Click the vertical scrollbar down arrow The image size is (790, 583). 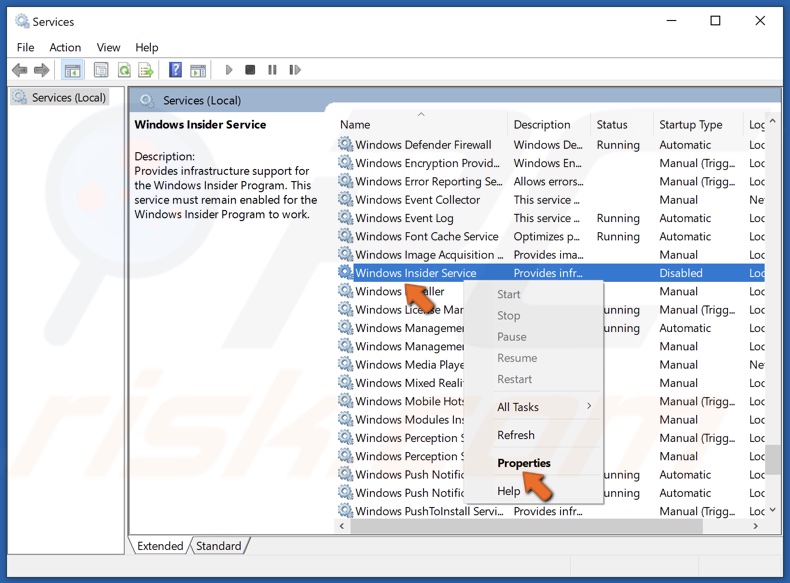click(x=772, y=510)
